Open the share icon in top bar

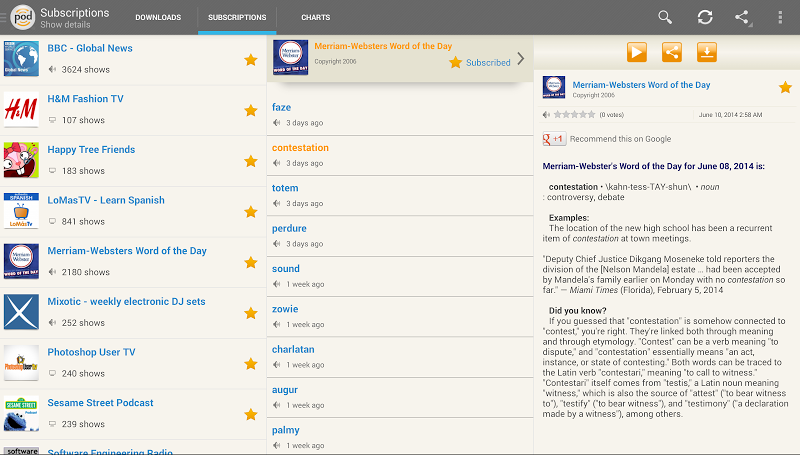click(x=742, y=17)
